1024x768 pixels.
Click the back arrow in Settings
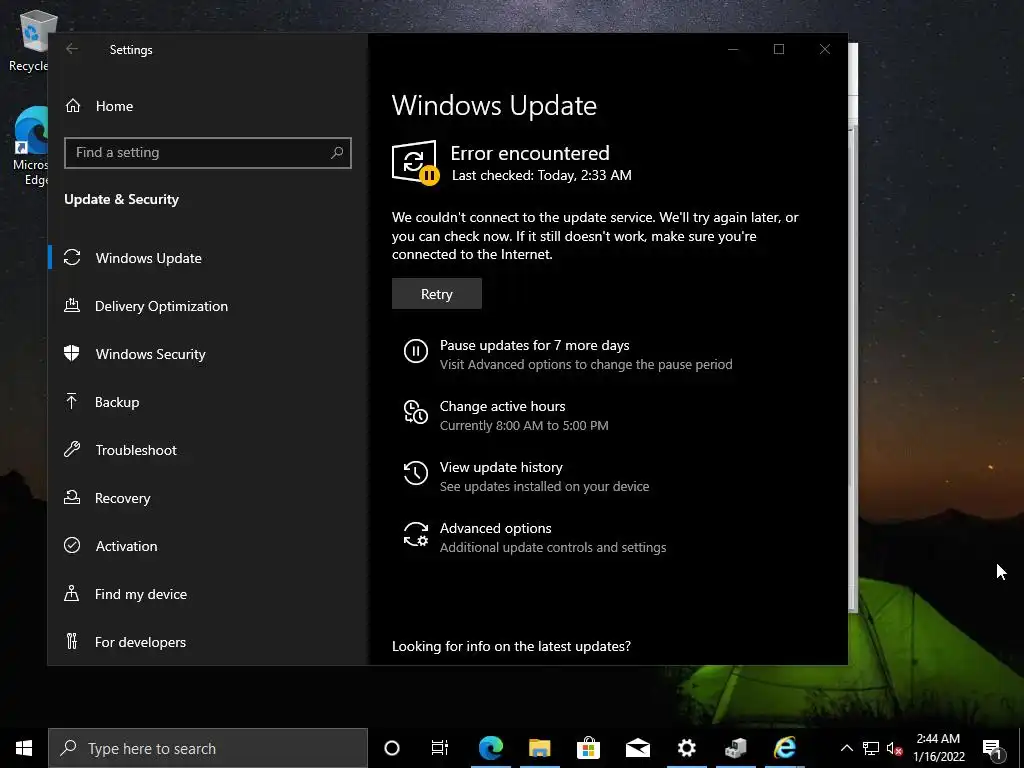72,49
